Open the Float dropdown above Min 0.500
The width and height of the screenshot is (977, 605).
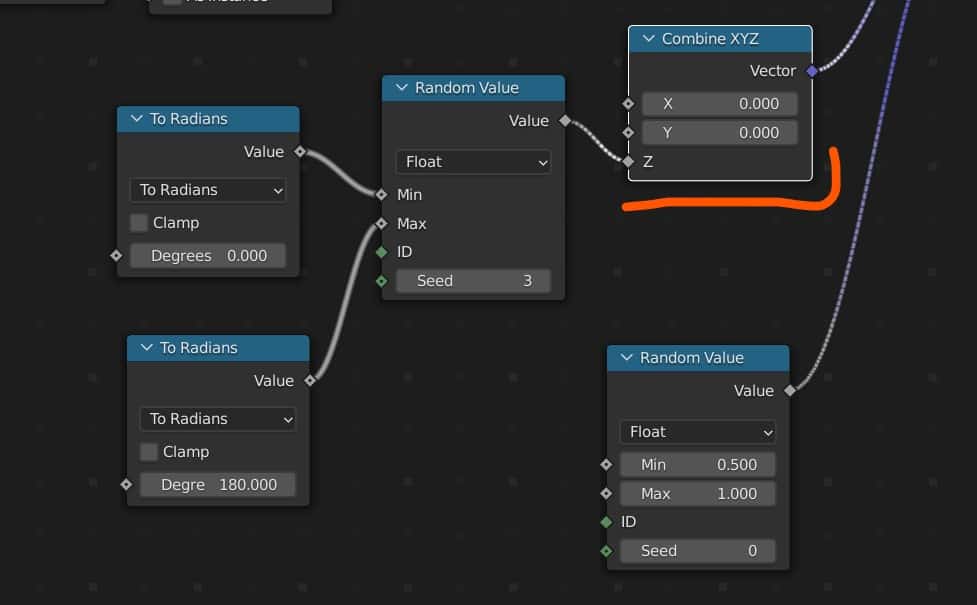pyautogui.click(x=697, y=432)
